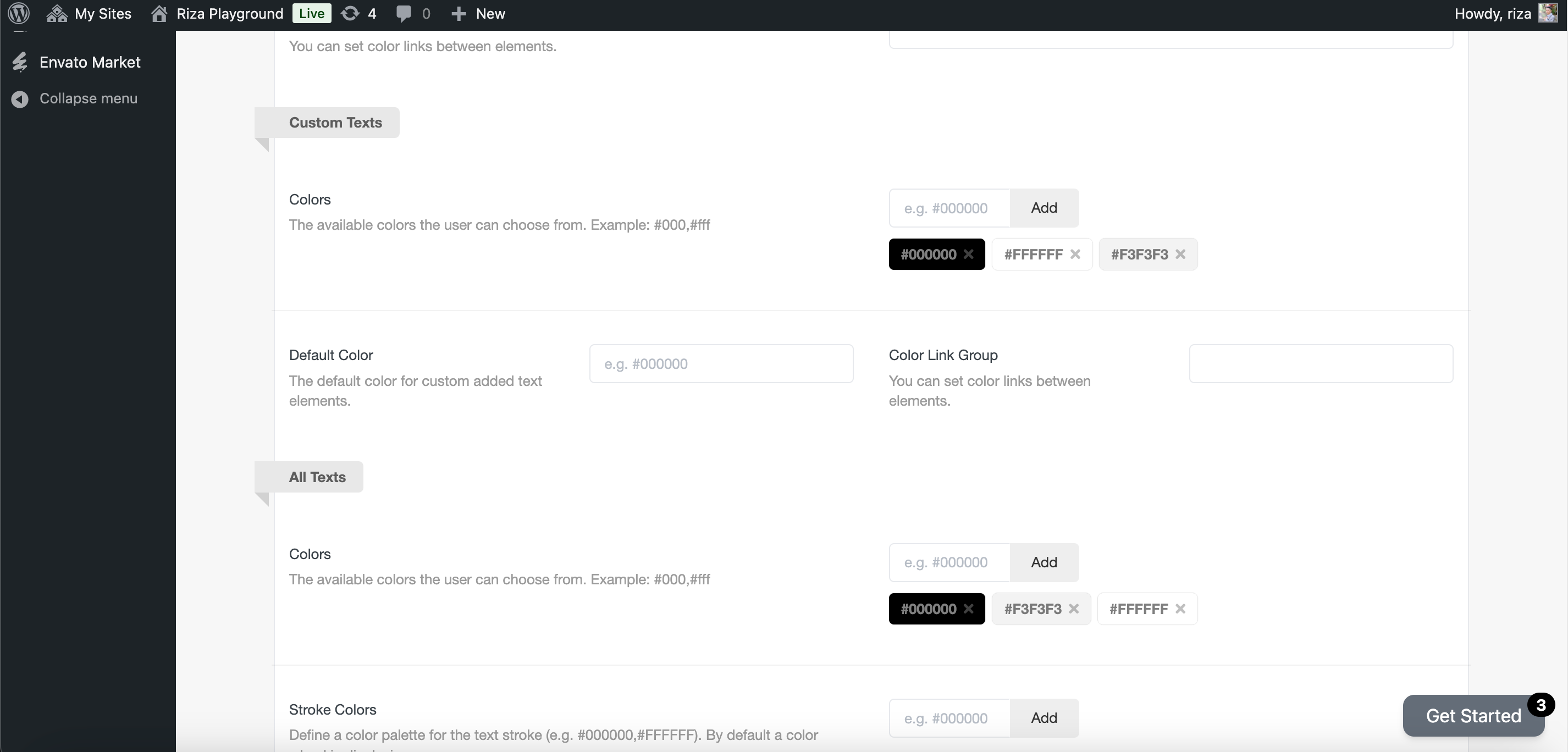Open the Get Started widget
This screenshot has height=752, width=1568.
coord(1473,716)
